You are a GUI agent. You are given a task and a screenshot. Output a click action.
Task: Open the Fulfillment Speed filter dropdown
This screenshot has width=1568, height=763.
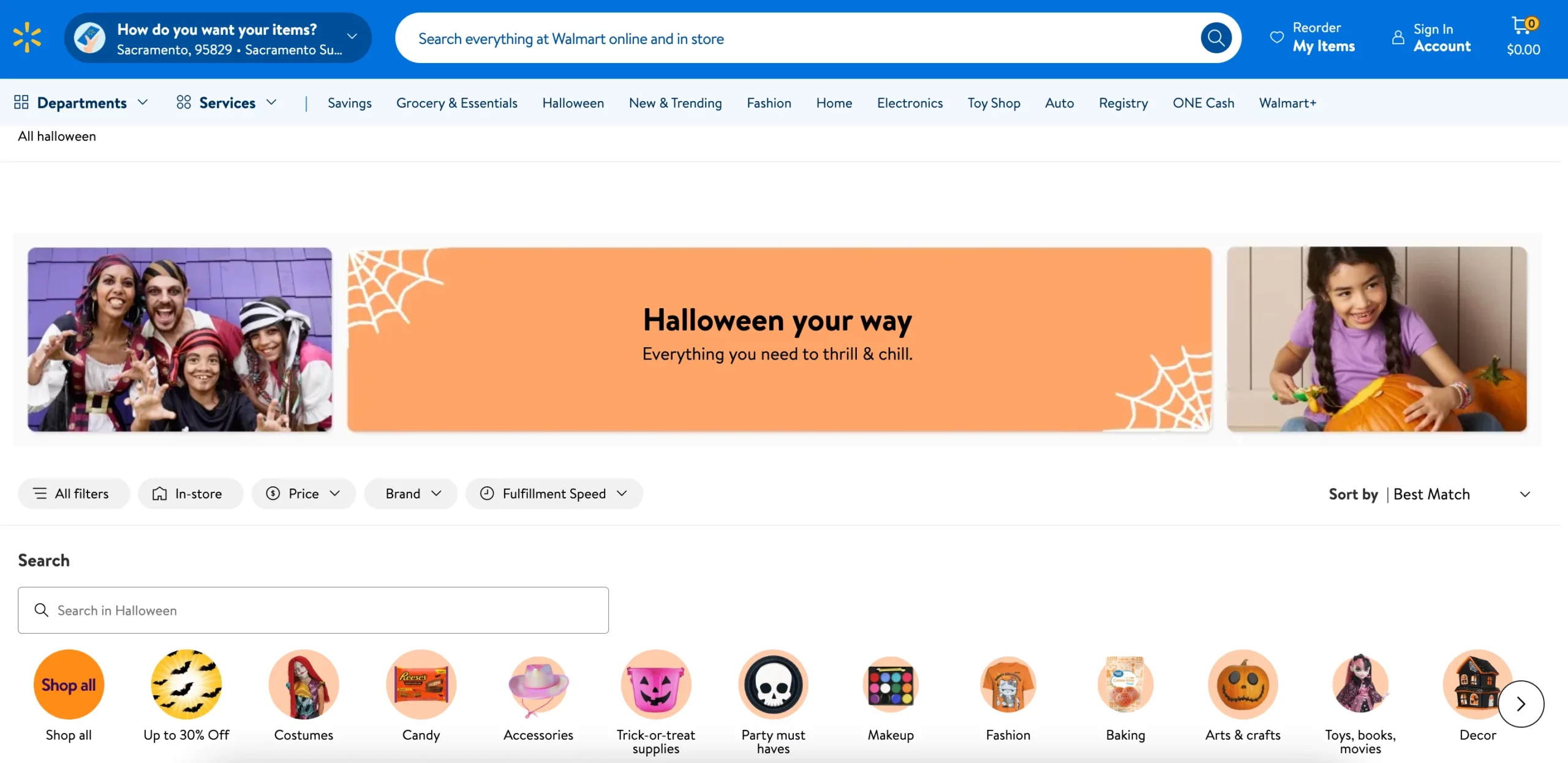[554, 494]
